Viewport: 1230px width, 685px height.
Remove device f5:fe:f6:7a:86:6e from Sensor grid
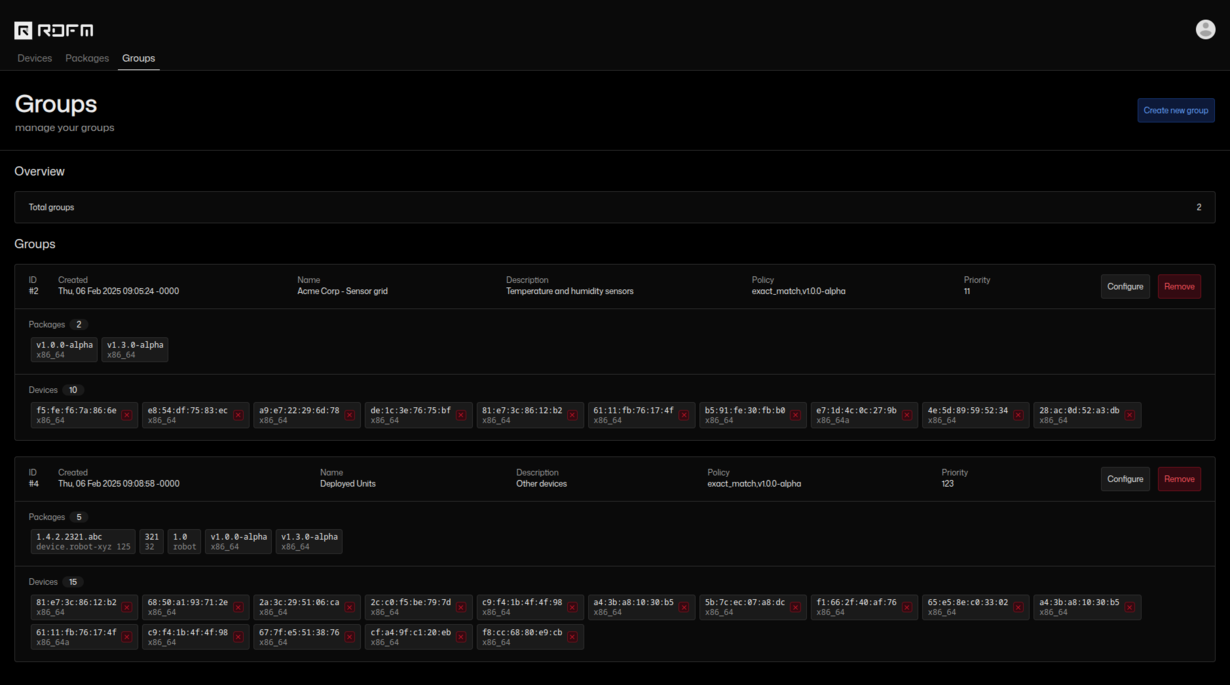click(x=129, y=415)
